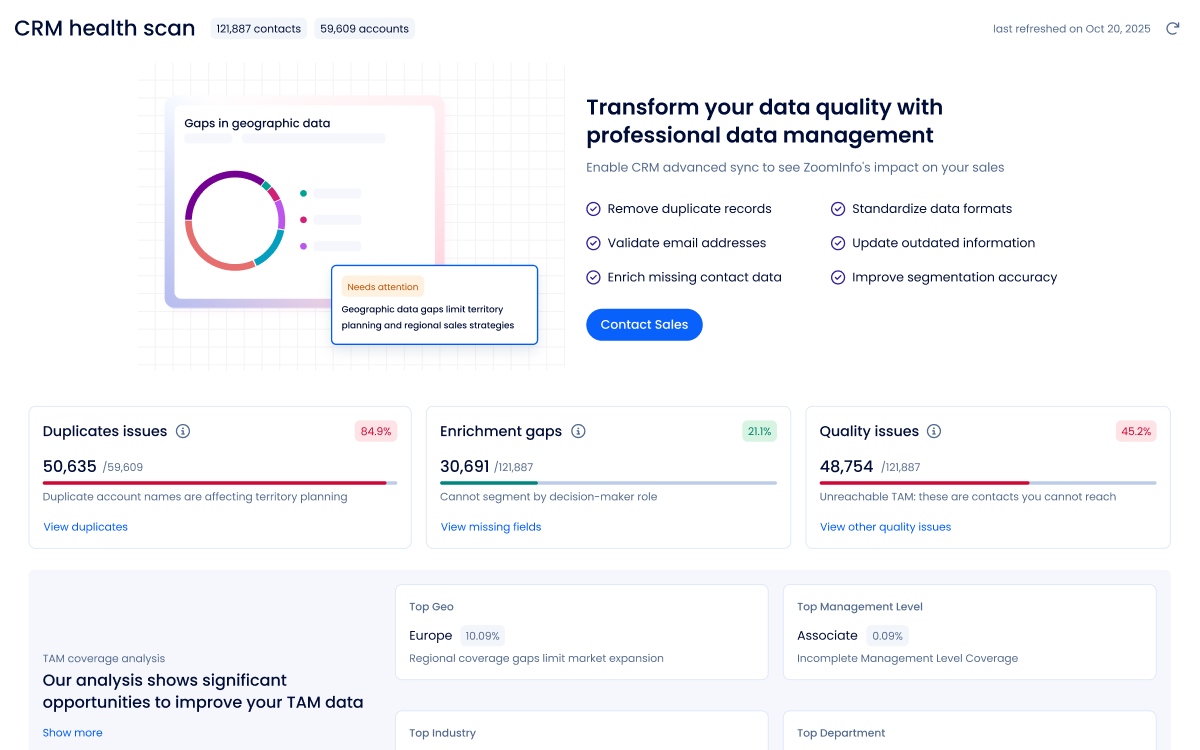
Task: Click check icon next to Remove duplicate records
Action: coord(593,209)
